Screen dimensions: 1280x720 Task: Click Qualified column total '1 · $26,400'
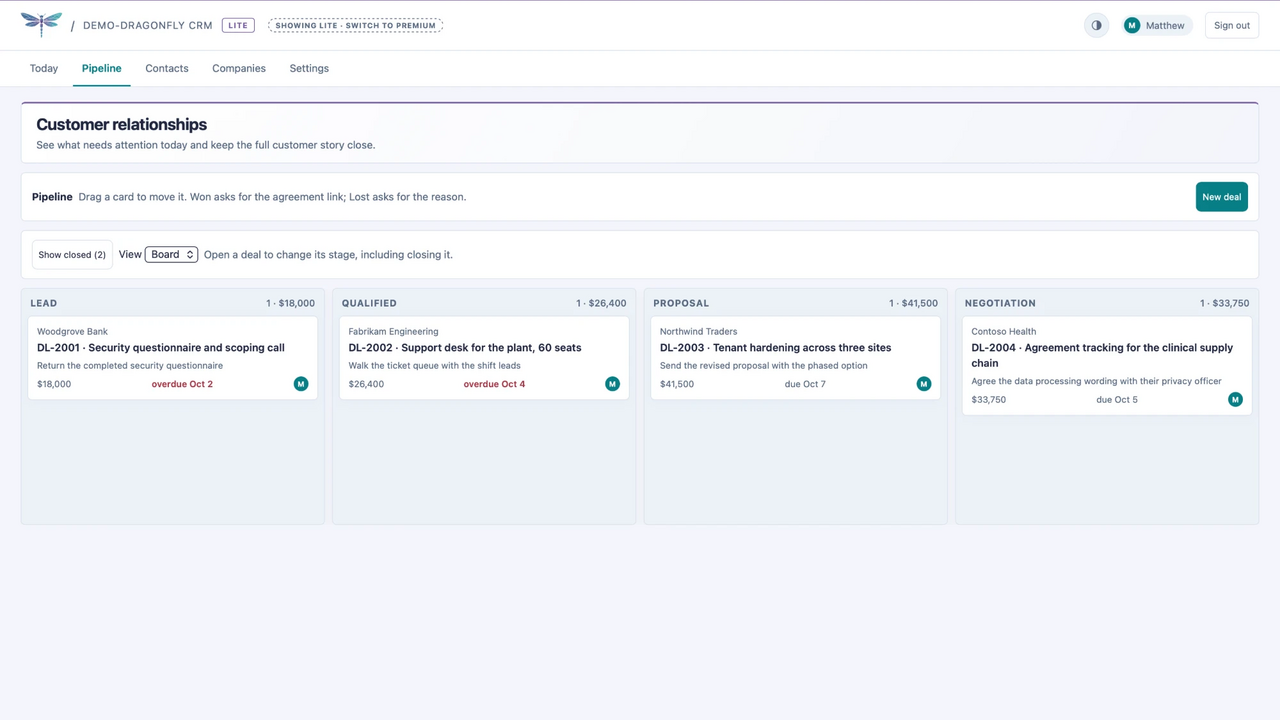(x=601, y=303)
